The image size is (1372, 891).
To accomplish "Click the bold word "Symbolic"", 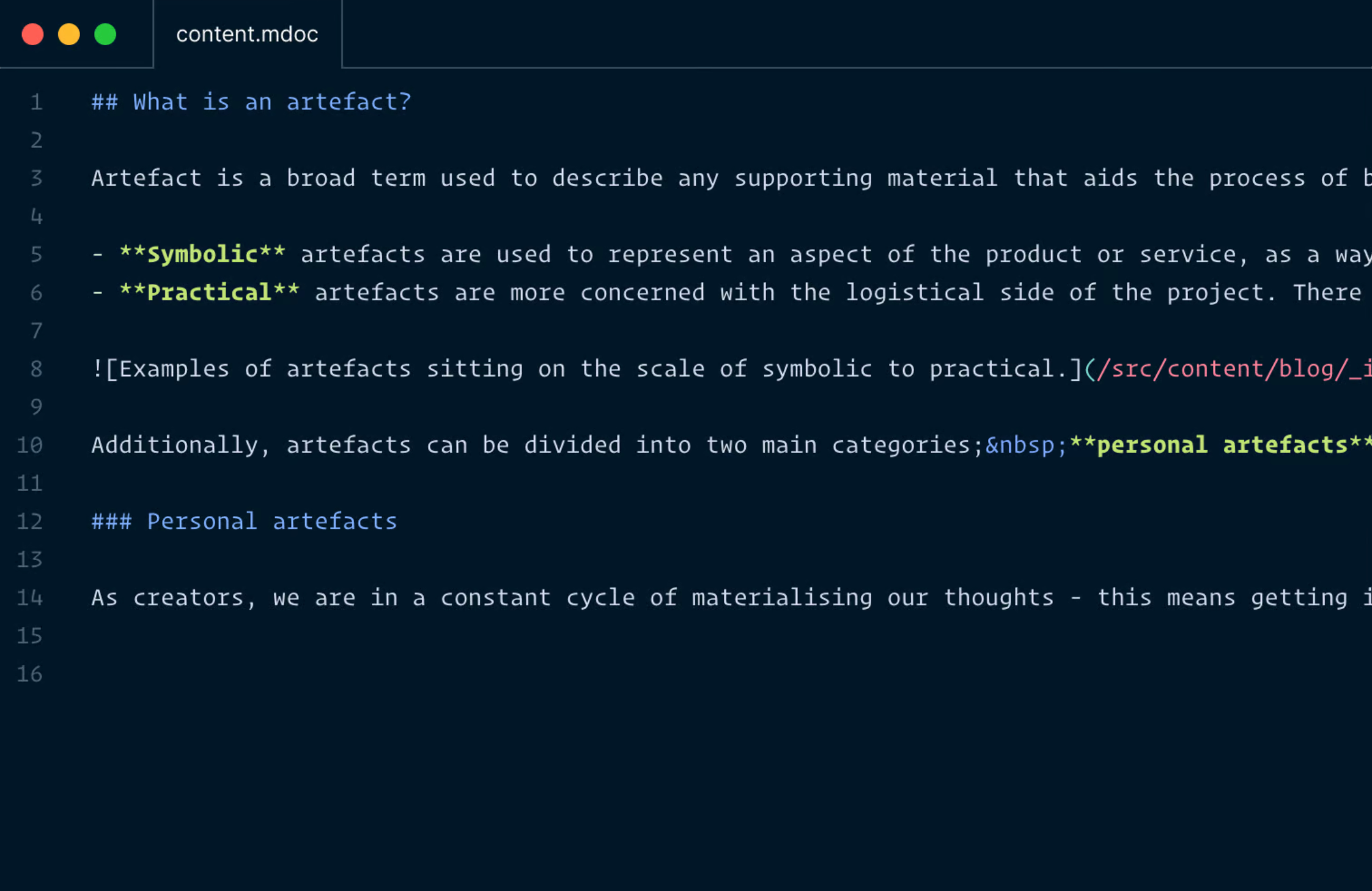I will 202,254.
